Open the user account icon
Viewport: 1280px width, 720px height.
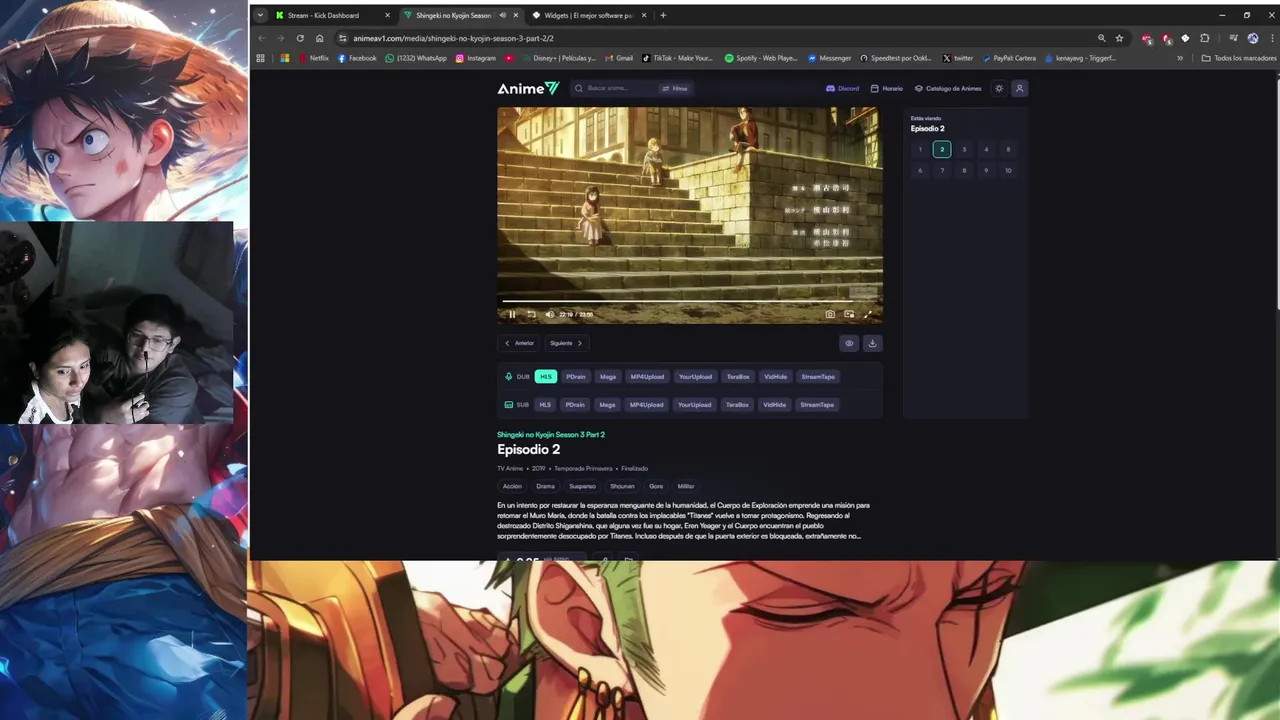coord(1020,88)
